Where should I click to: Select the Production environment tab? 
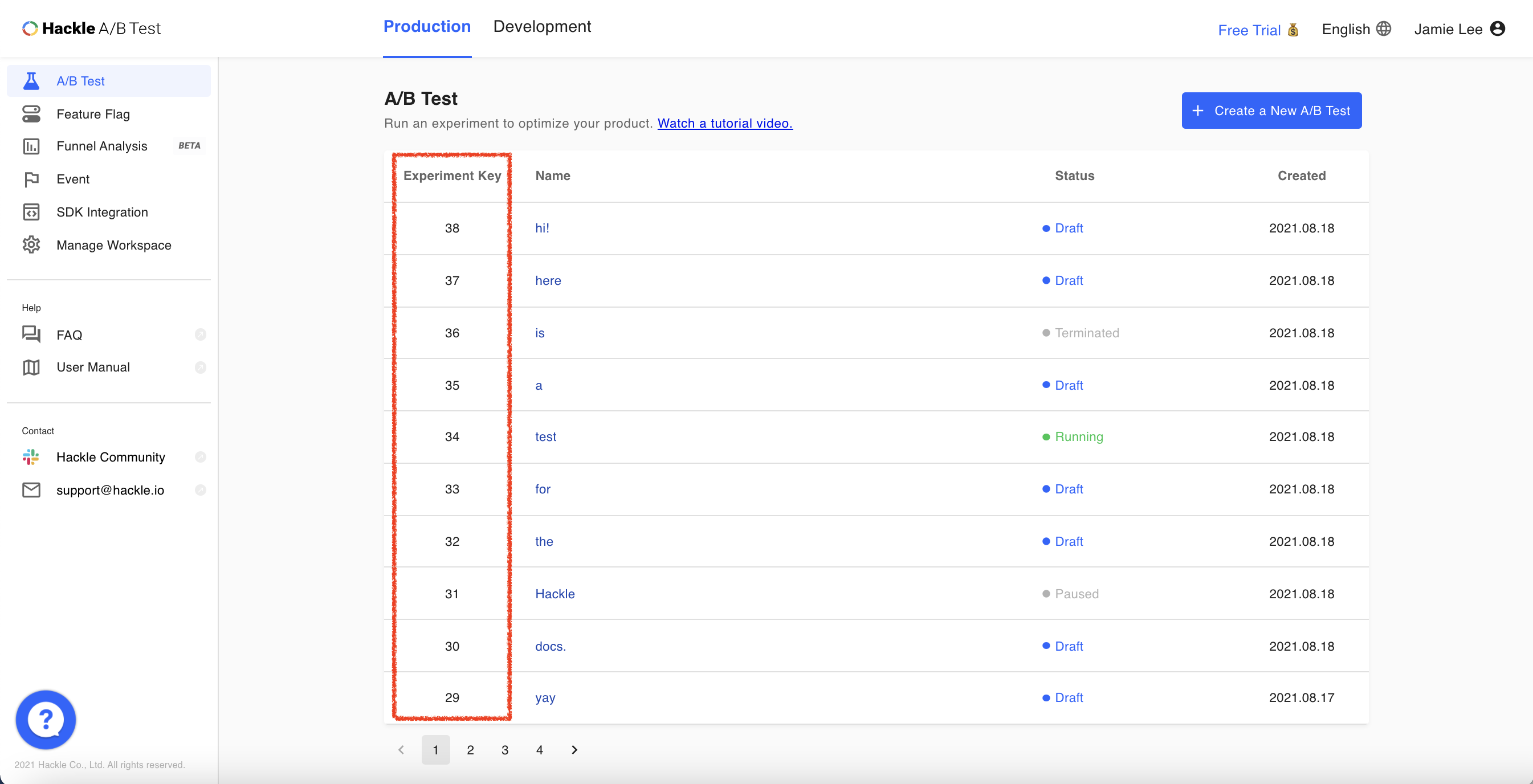427,27
